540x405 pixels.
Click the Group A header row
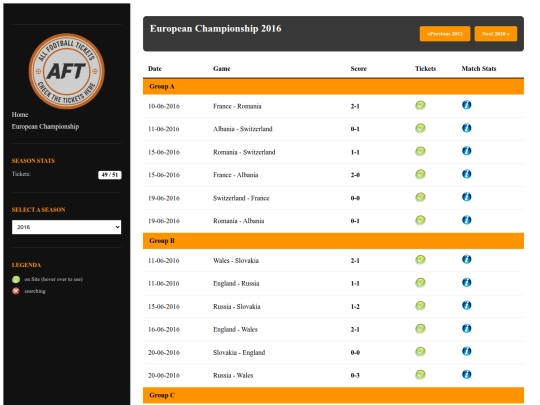[333, 86]
